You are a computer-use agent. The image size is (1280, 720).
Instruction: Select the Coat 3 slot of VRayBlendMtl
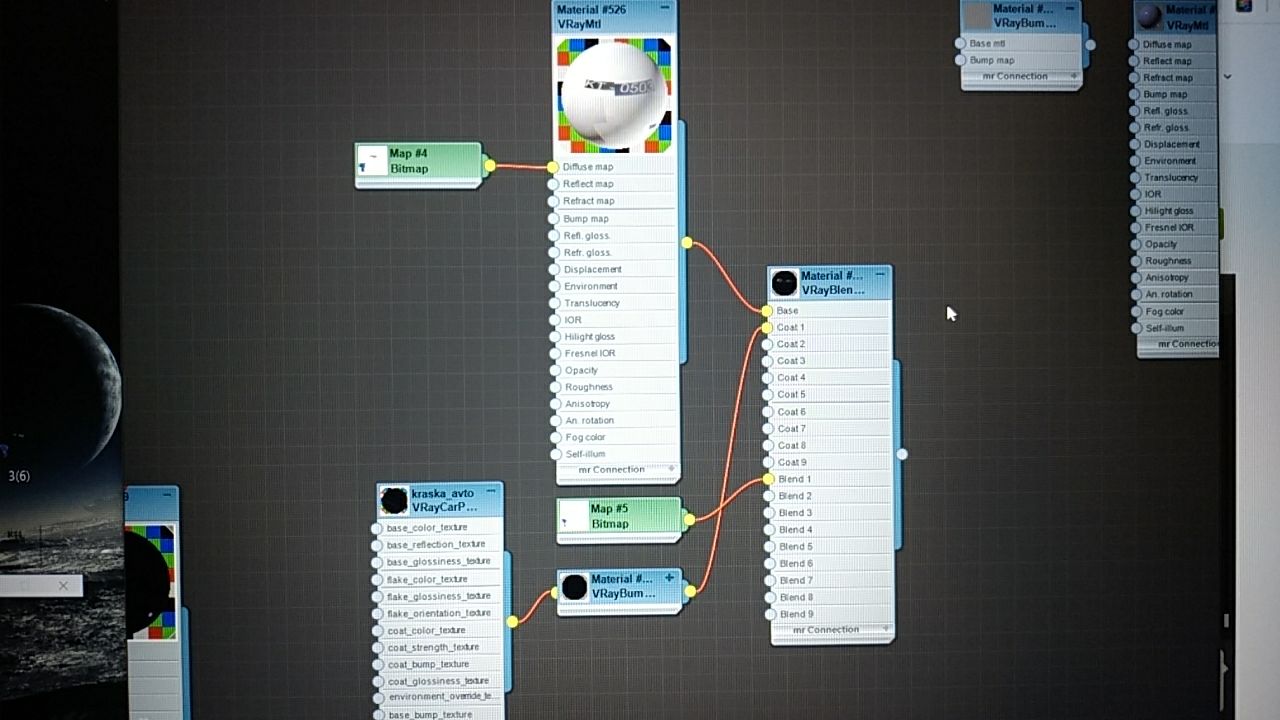830,361
